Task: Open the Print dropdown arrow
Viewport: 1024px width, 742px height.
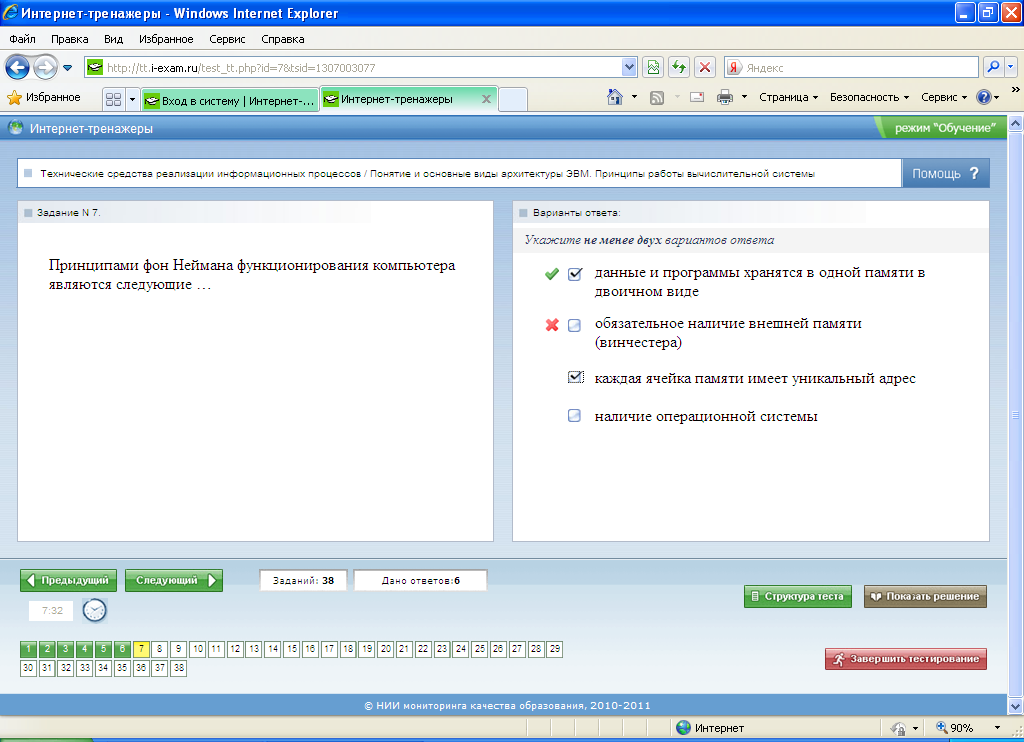Action: click(x=744, y=97)
